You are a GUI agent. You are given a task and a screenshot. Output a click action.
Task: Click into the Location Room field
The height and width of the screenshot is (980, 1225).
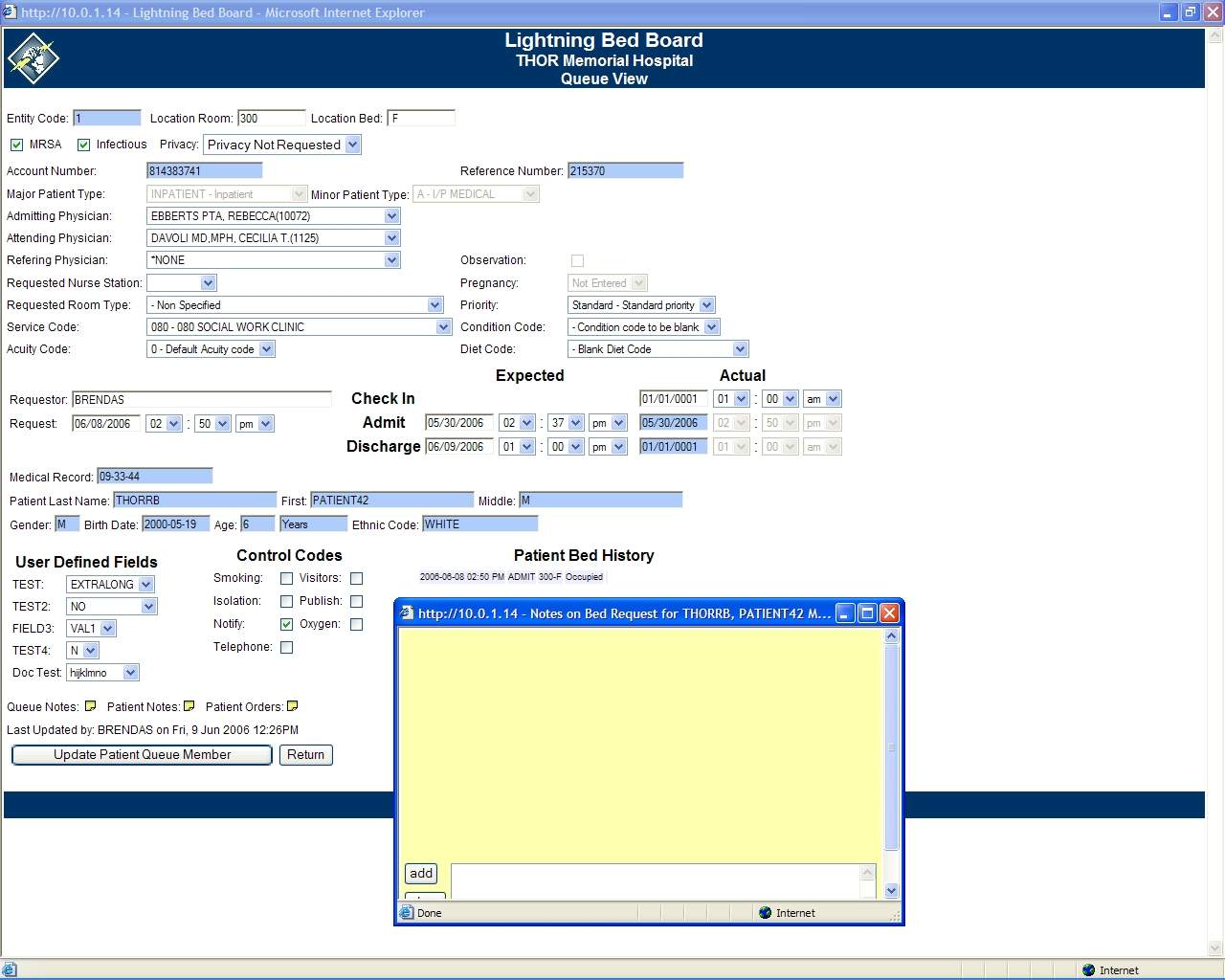pos(272,119)
